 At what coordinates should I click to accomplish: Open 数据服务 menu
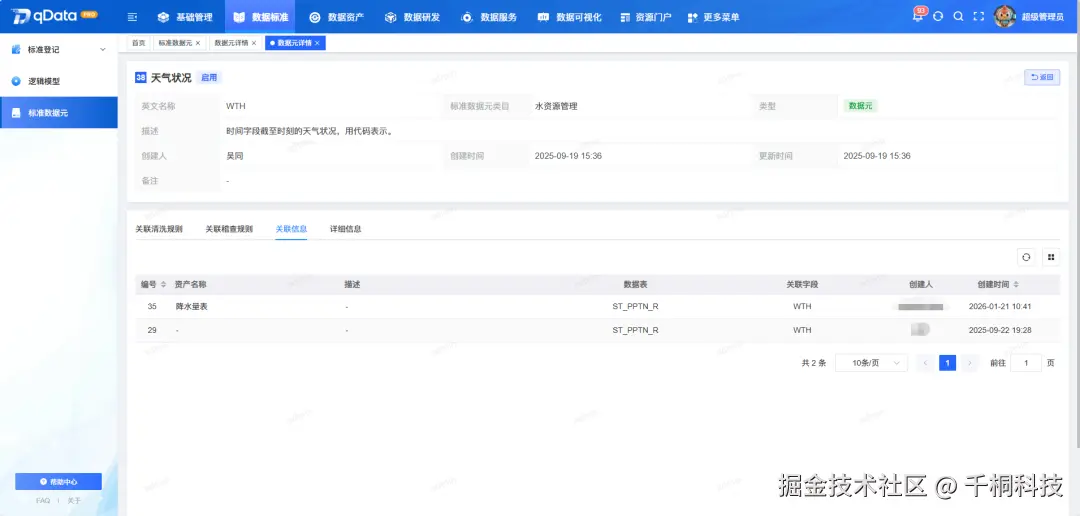(x=488, y=17)
